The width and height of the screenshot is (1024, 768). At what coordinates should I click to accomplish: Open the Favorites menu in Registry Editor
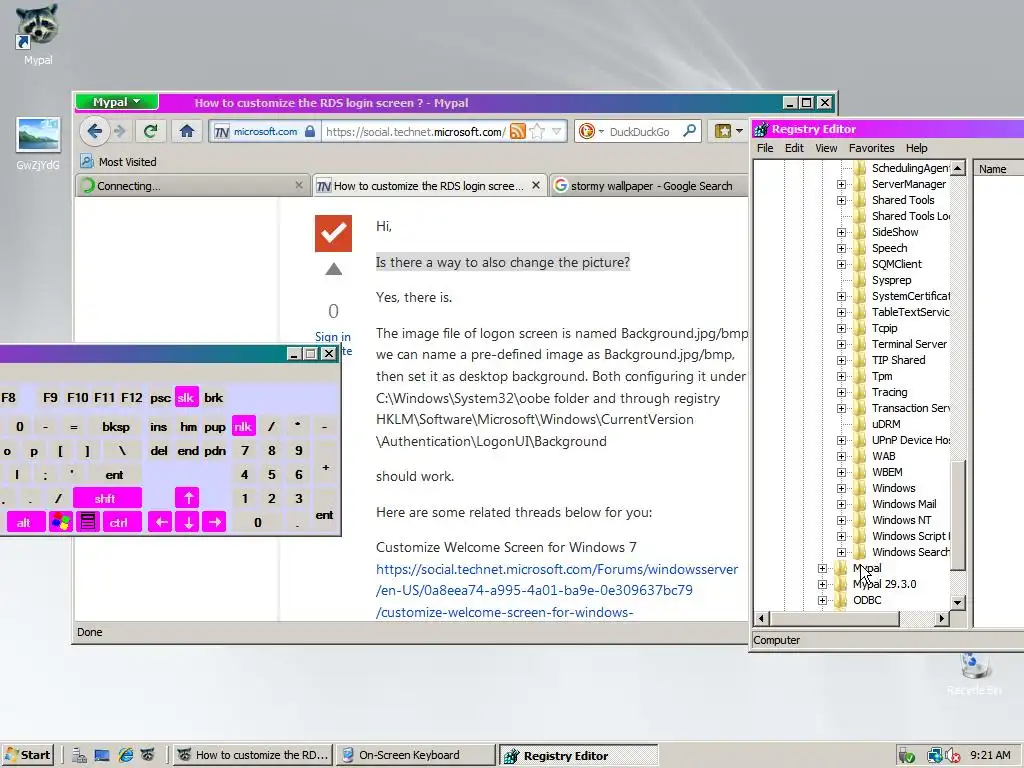(871, 148)
